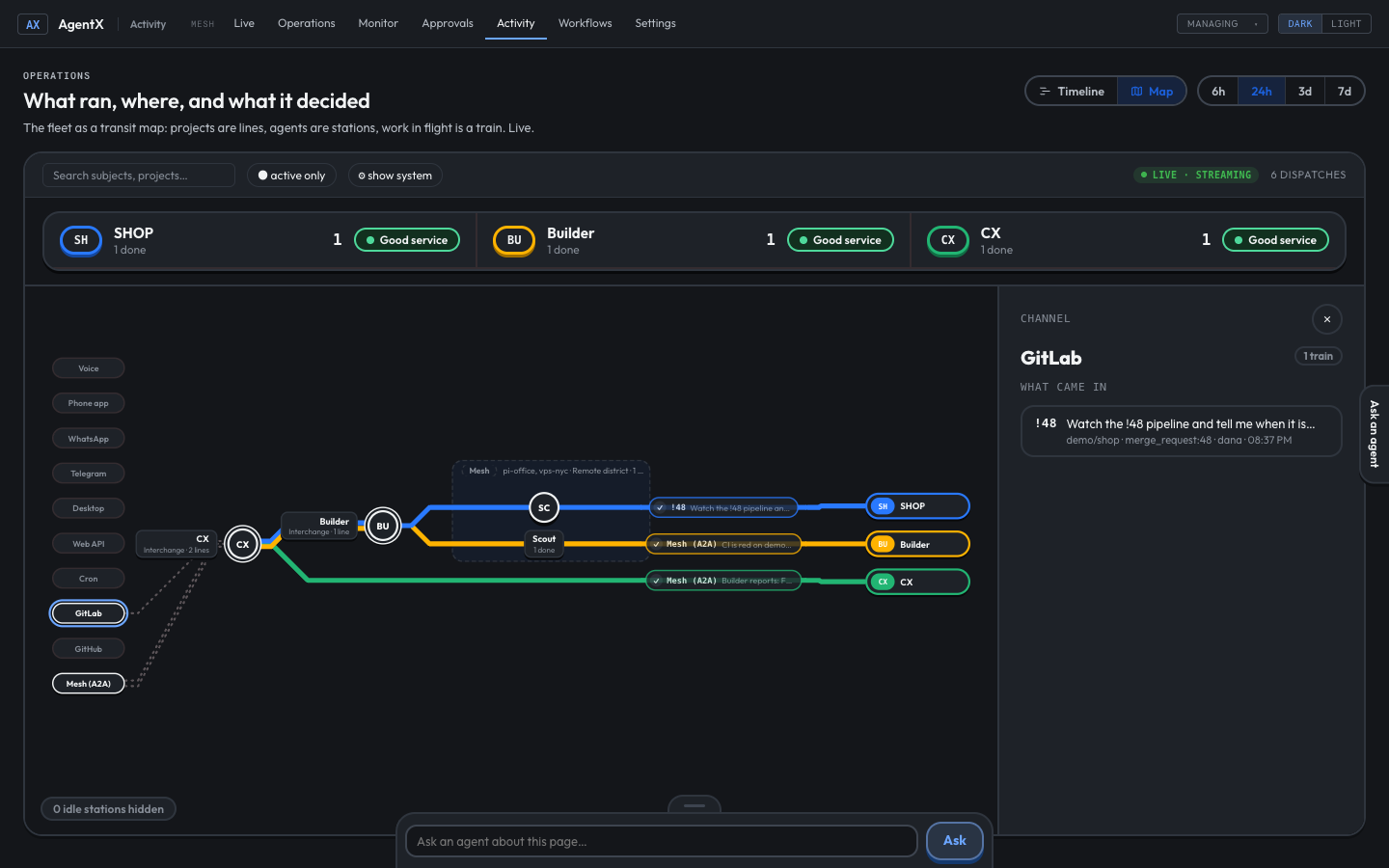Viewport: 1389px width, 868px height.
Task: Open the CX terminus station
Action: tap(917, 582)
